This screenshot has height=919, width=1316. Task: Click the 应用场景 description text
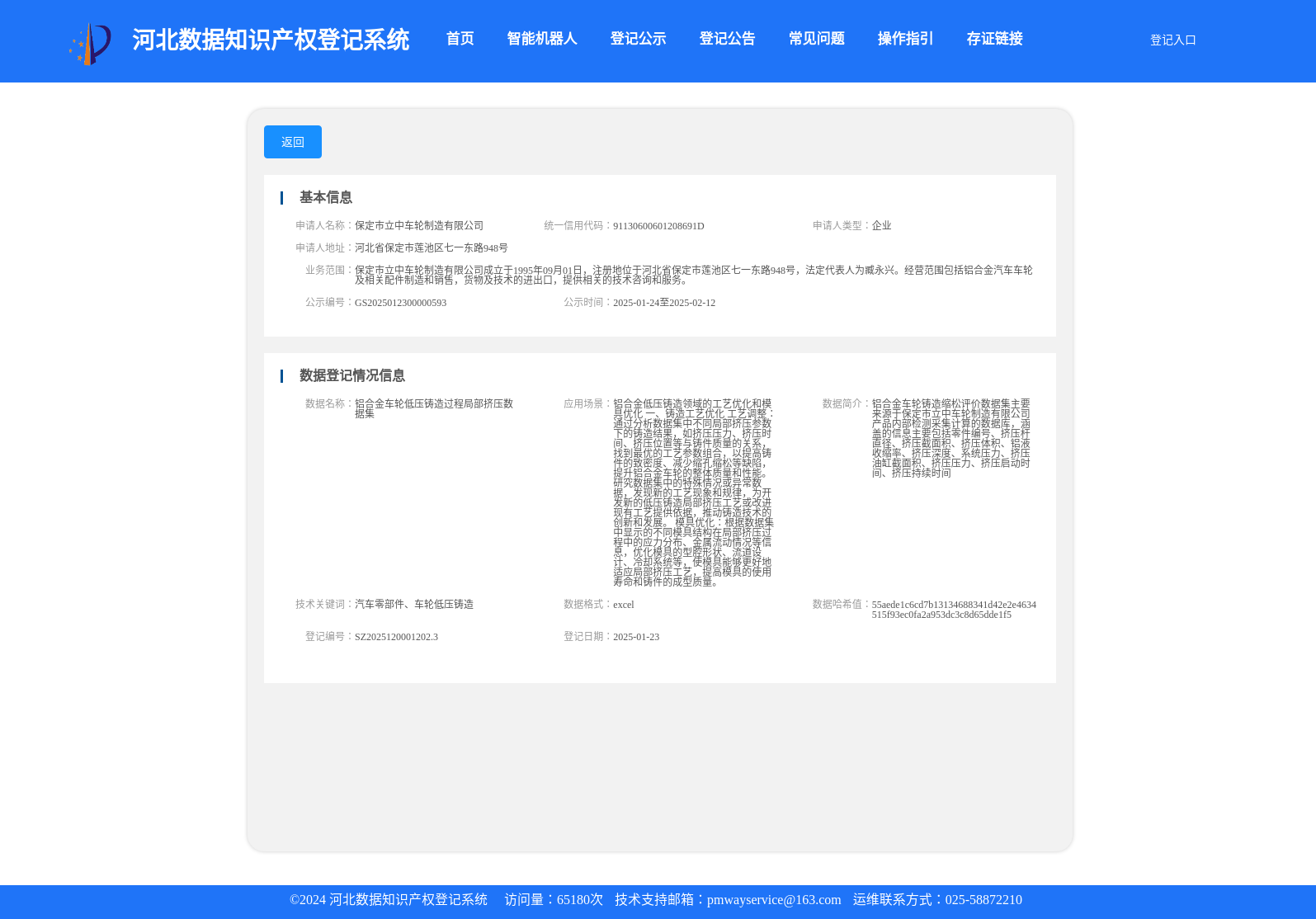click(x=693, y=492)
